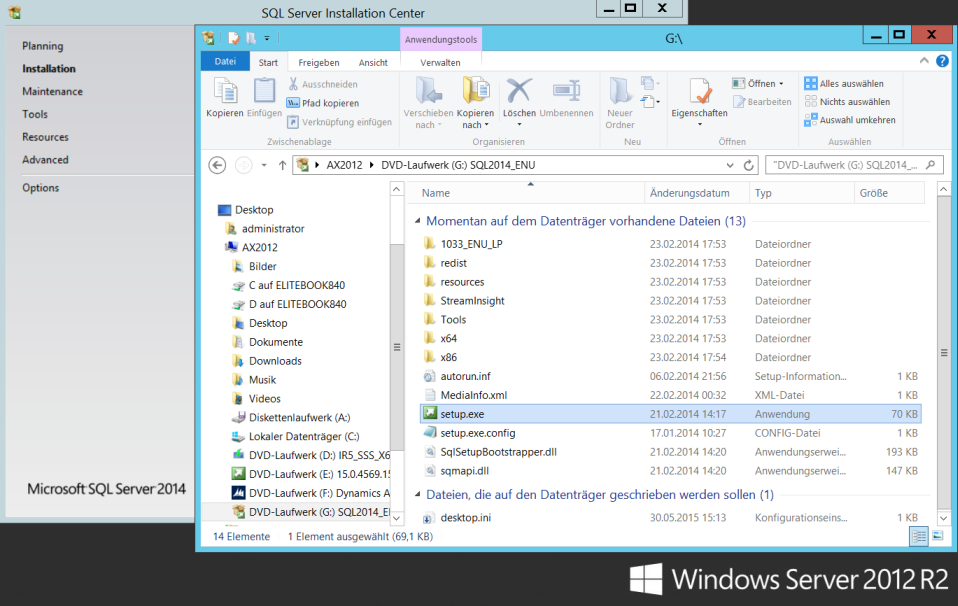Select Maintenance in SQL Server Installation Center

tap(52, 92)
